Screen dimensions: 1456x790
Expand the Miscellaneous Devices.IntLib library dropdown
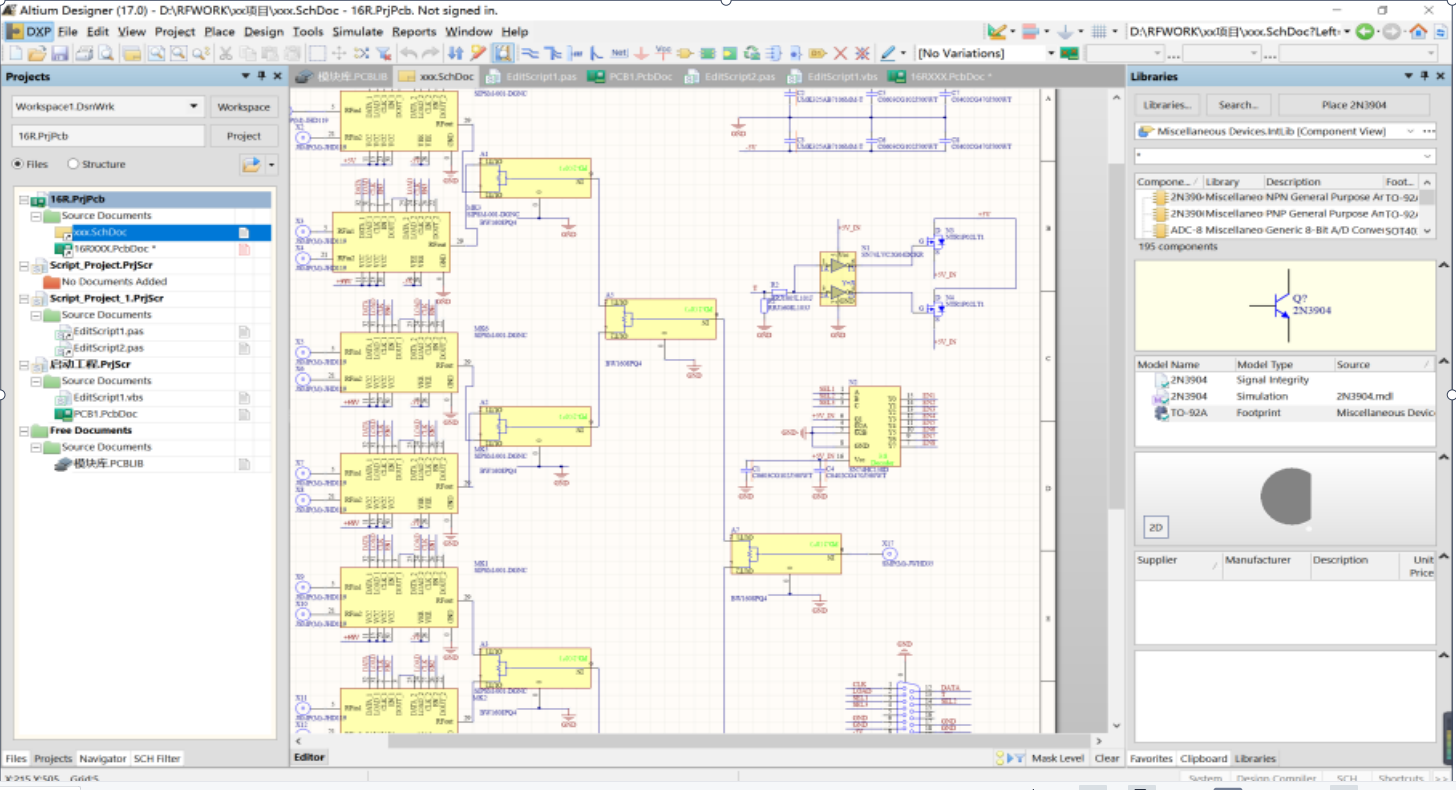point(1410,131)
